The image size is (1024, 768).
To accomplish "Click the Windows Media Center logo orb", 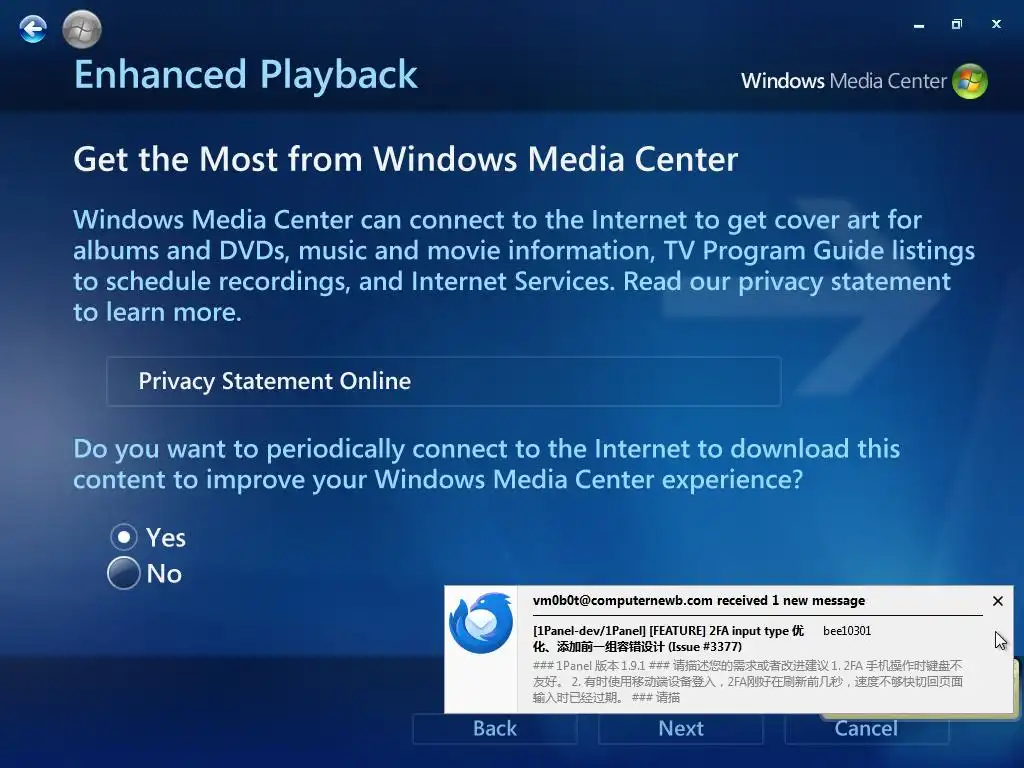I will 970,81.
